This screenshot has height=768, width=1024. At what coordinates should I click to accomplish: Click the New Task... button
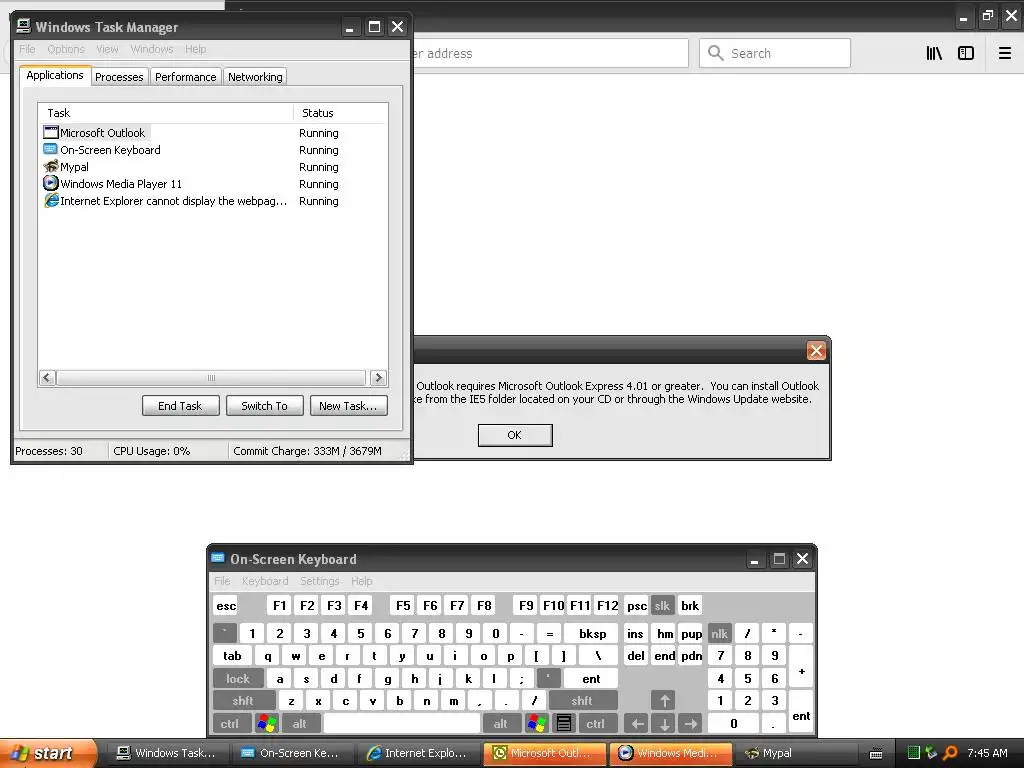[348, 406]
